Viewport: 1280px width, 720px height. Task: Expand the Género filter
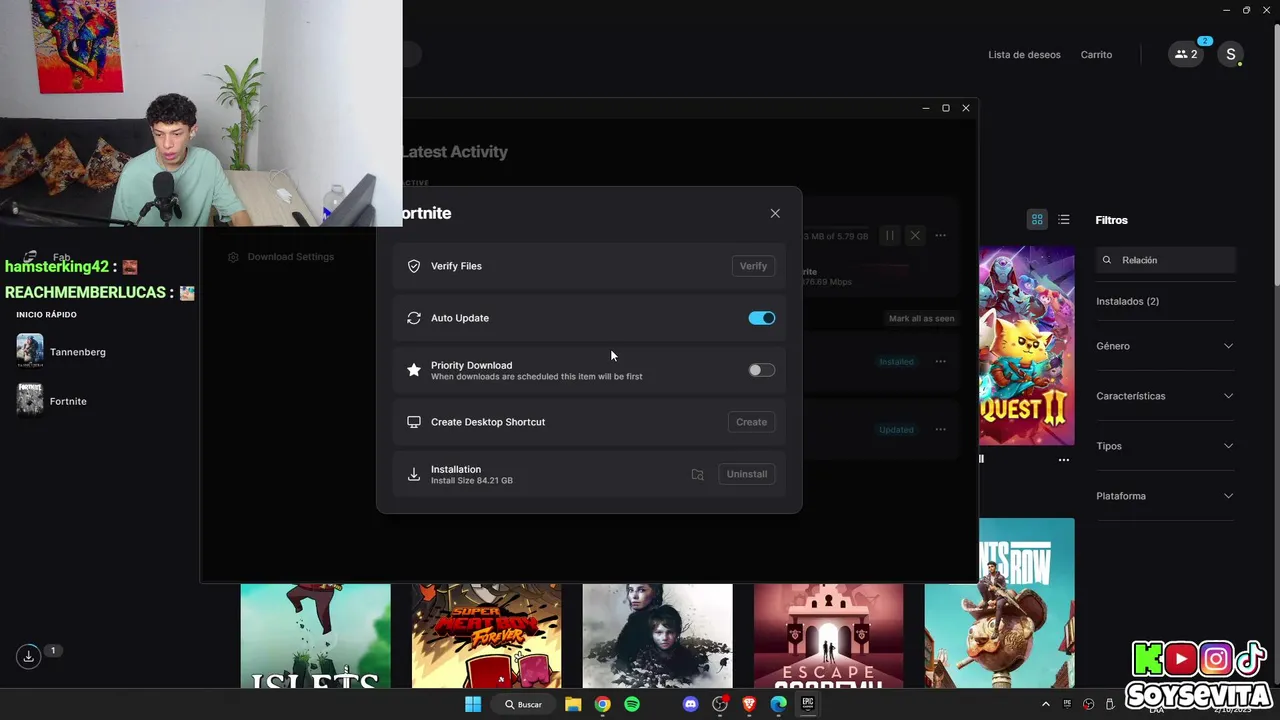tap(1165, 346)
